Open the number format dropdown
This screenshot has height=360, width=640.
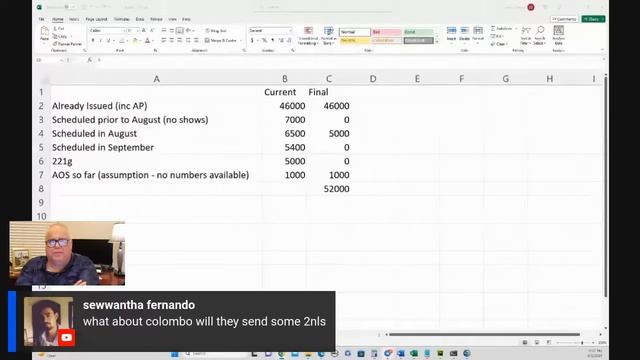[290, 31]
